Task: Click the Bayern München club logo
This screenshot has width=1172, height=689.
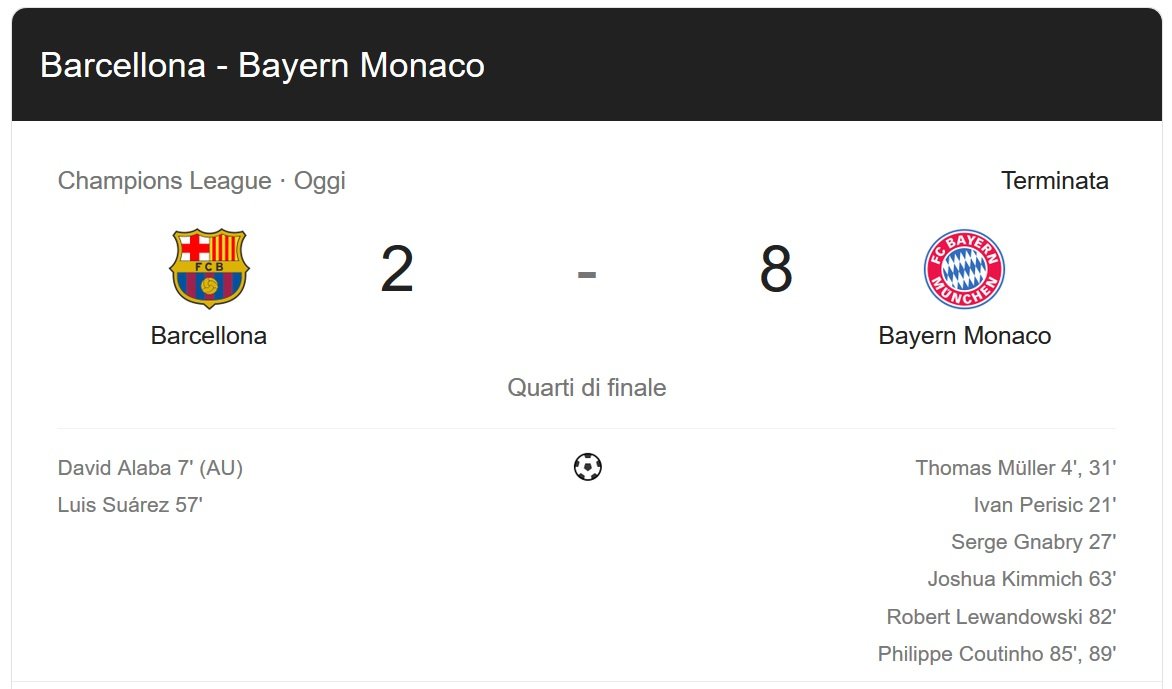Action: point(964,268)
